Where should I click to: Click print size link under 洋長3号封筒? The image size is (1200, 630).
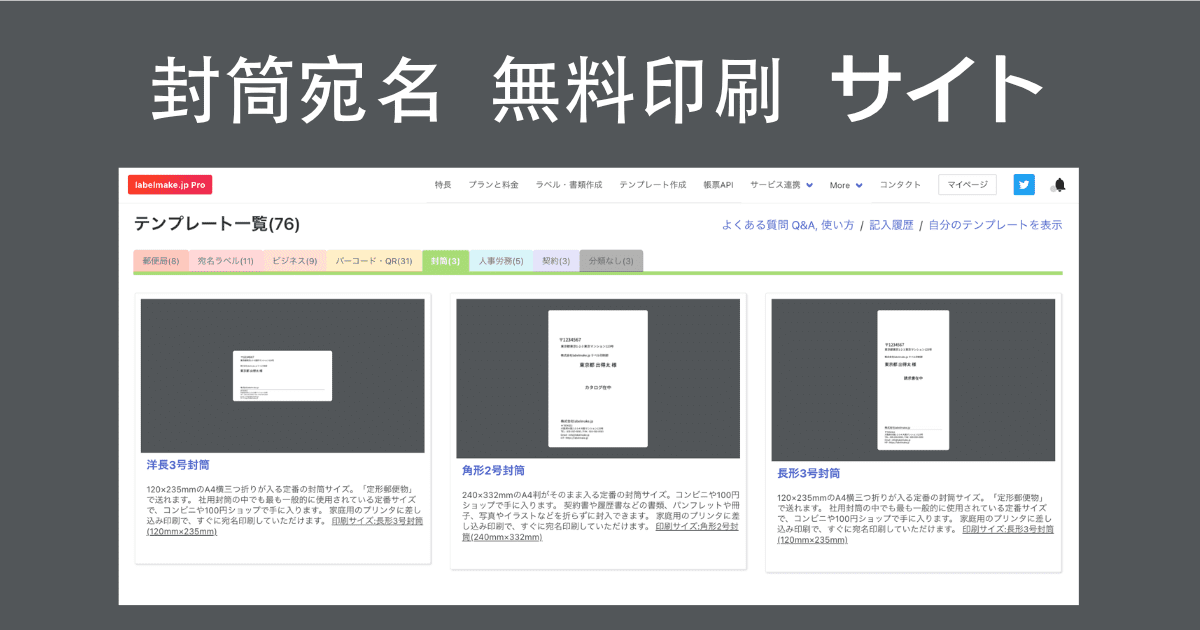click(285, 526)
